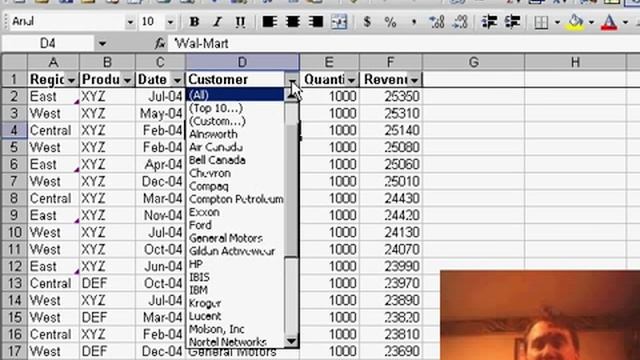
Task: Toggle Bold formatting
Action: (194, 22)
